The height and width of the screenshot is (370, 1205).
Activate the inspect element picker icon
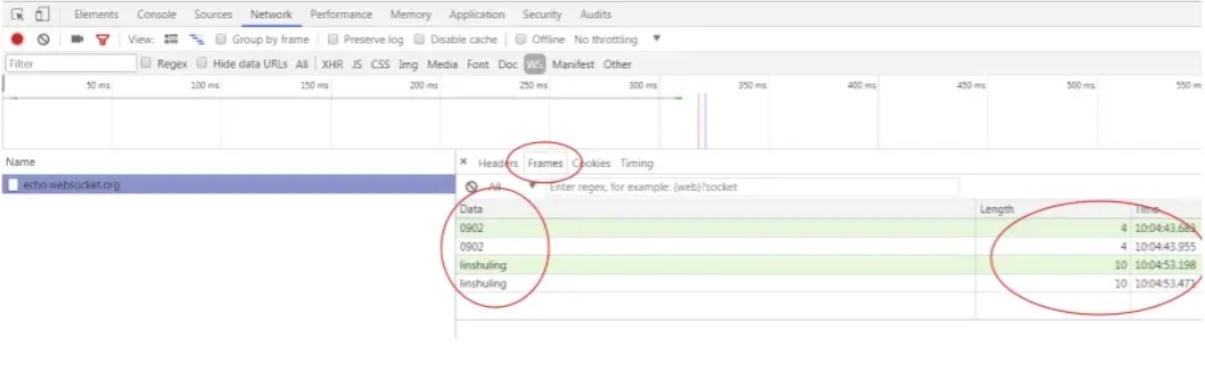coord(18,14)
